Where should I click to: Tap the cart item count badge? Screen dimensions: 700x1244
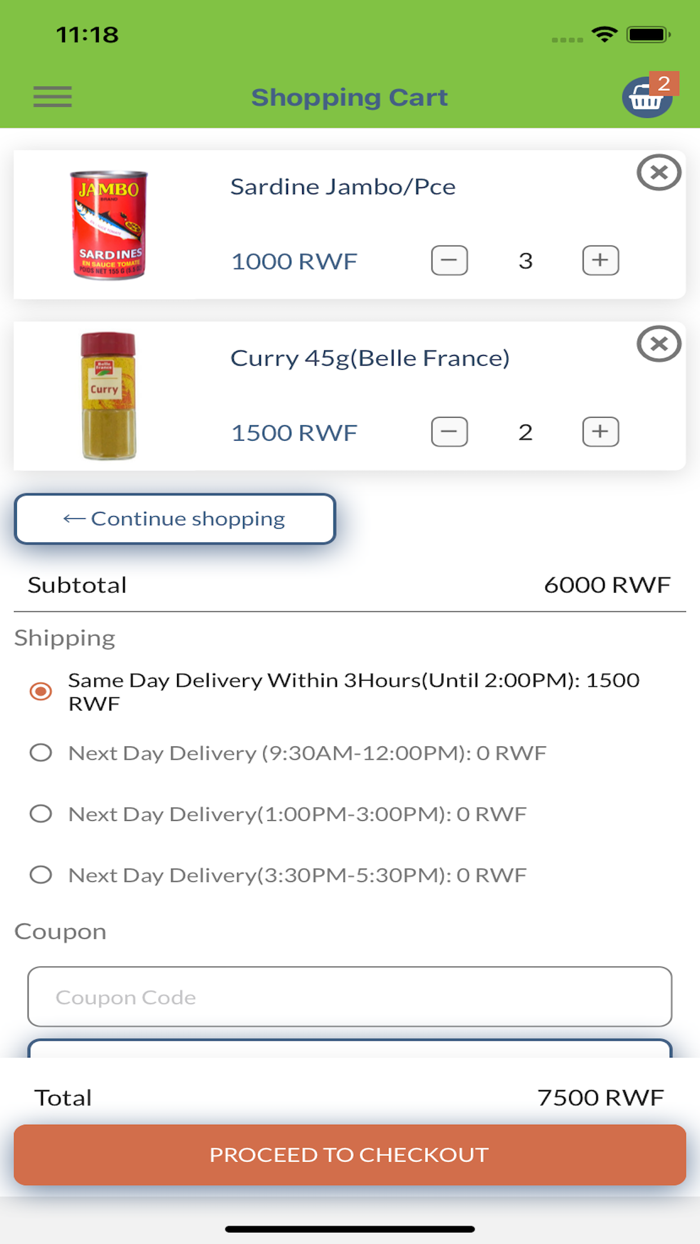pyautogui.click(x=663, y=84)
